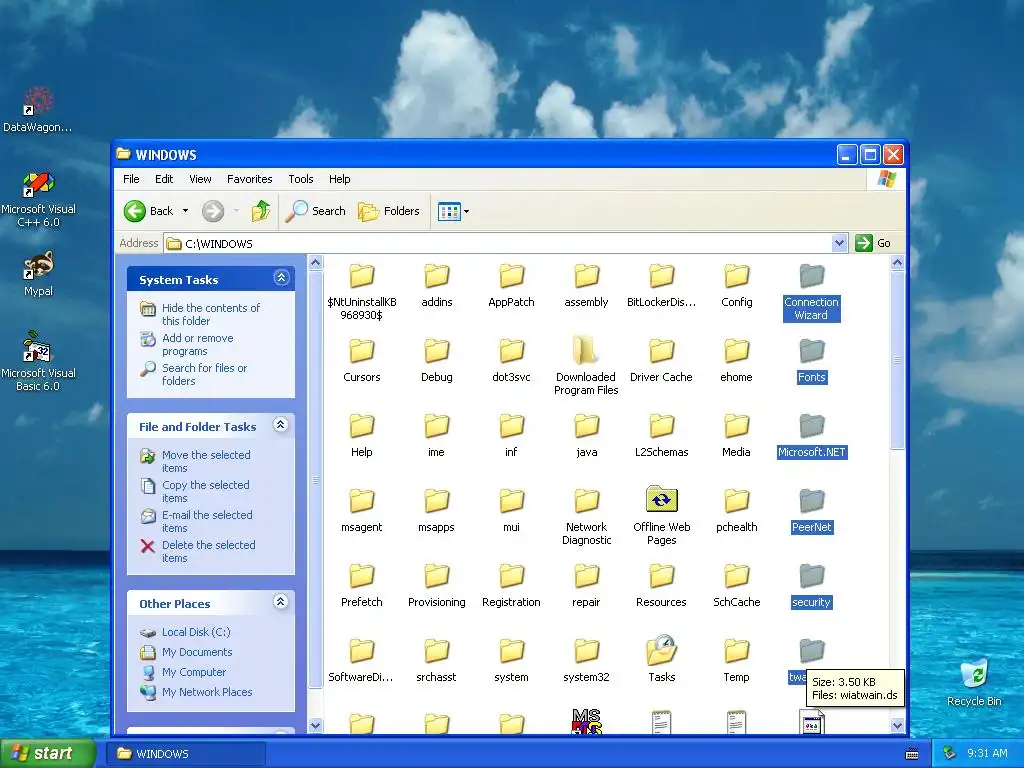Open the Help menu
Screen dimensions: 1024x768
point(339,179)
